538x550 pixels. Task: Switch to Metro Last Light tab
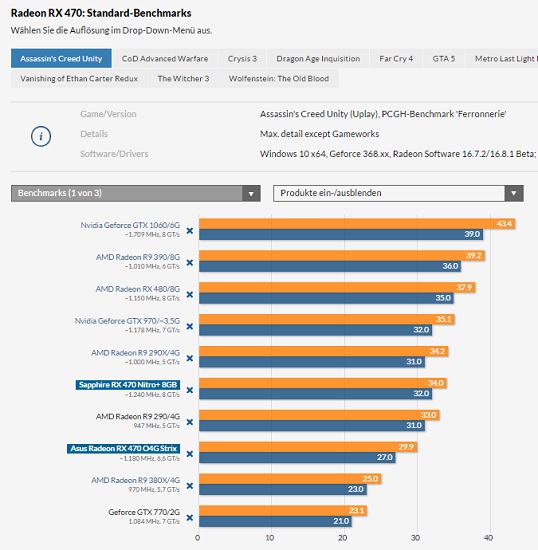click(502, 59)
